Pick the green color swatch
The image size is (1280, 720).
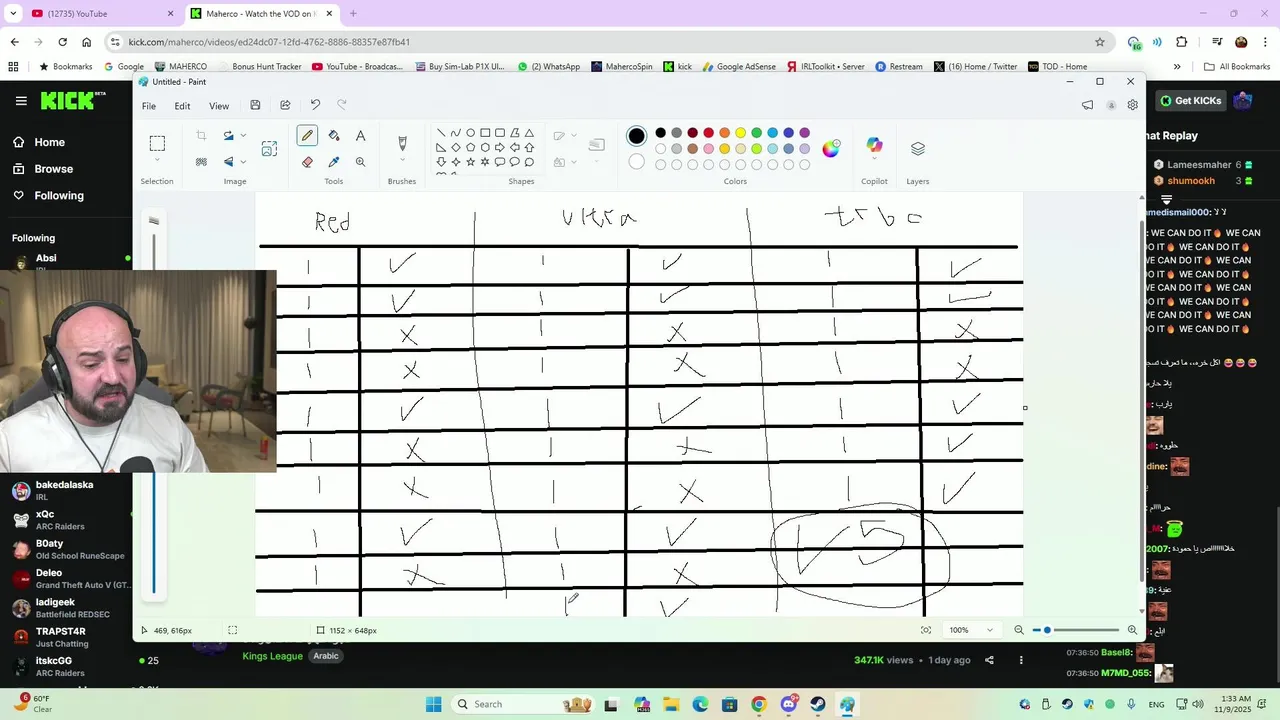point(756,133)
